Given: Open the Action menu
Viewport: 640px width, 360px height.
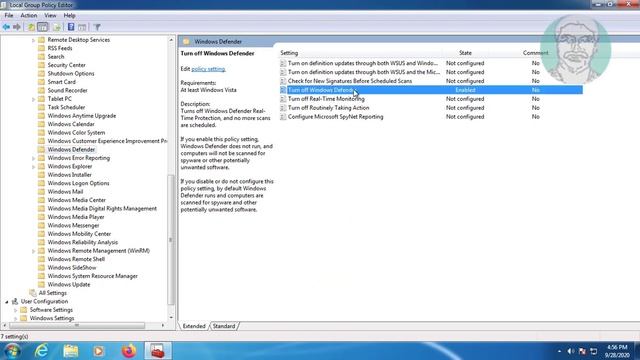Looking at the screenshot, I should click(x=29, y=16).
